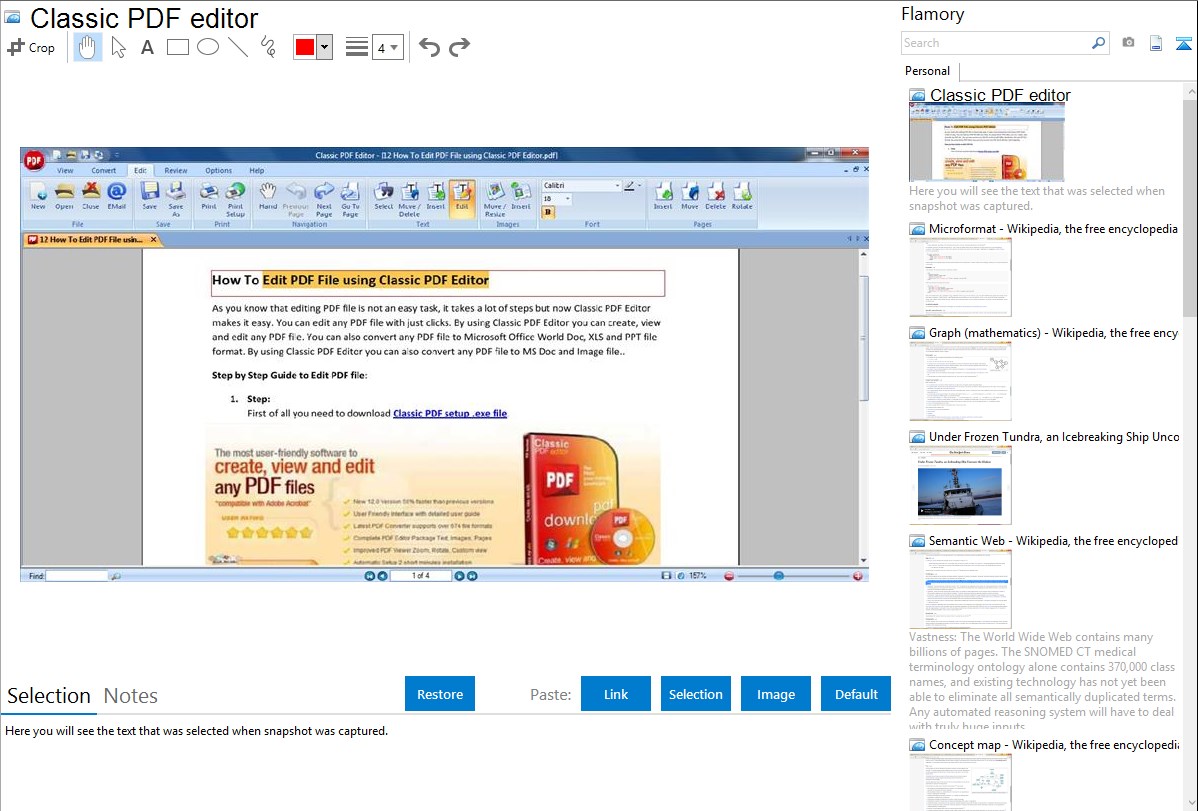Undo the last annotation
Image resolution: width=1198 pixels, height=811 pixels.
[x=429, y=47]
